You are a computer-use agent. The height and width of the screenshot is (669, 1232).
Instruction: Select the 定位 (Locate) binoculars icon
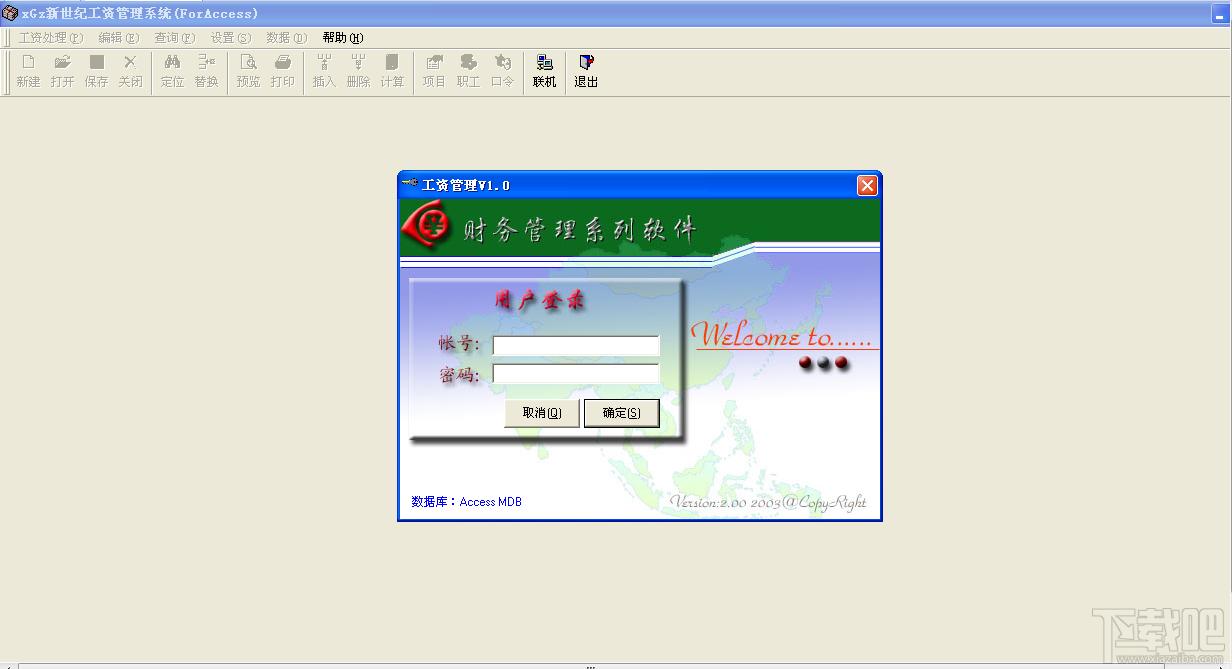pos(172,71)
